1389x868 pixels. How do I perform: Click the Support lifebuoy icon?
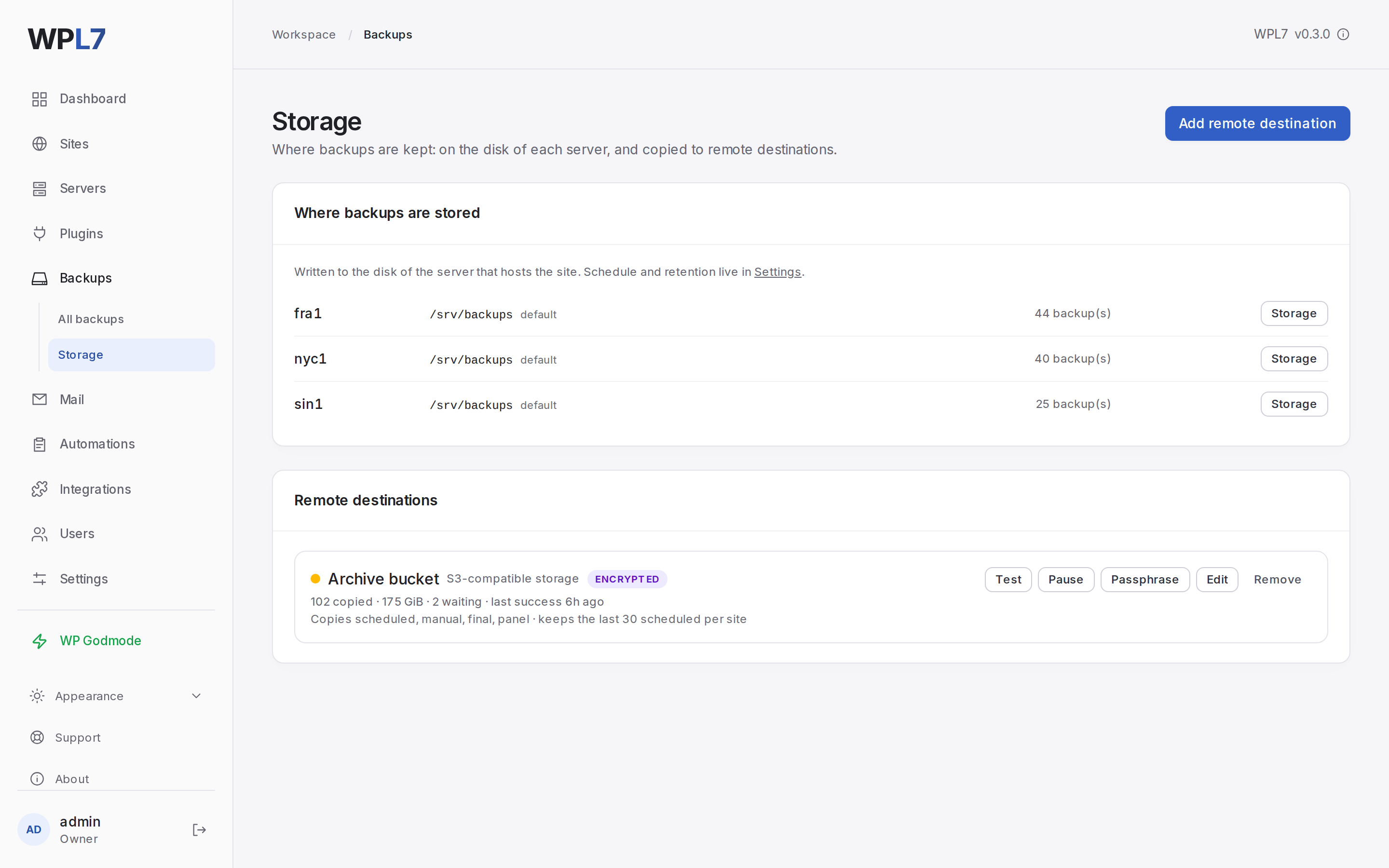click(x=37, y=737)
